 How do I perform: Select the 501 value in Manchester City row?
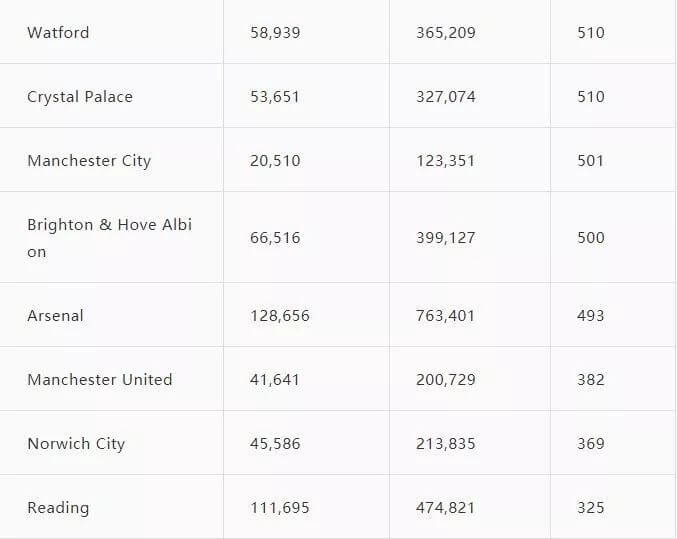pyautogui.click(x=591, y=161)
